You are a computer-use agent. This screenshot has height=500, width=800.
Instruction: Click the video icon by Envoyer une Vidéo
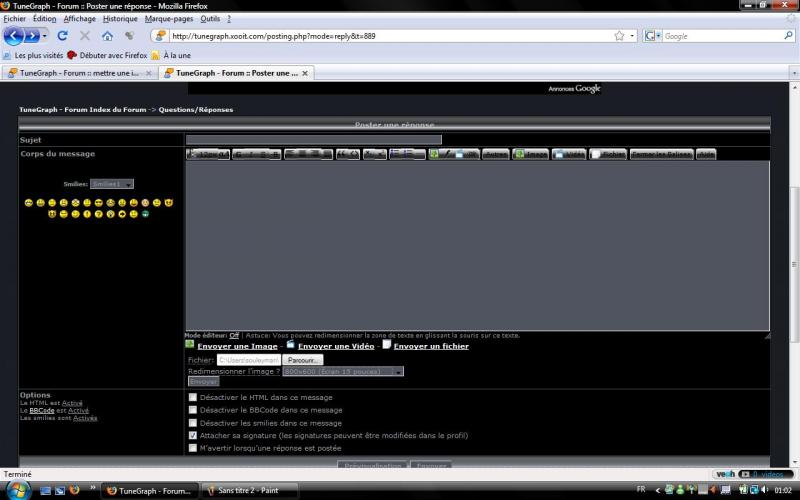point(290,344)
